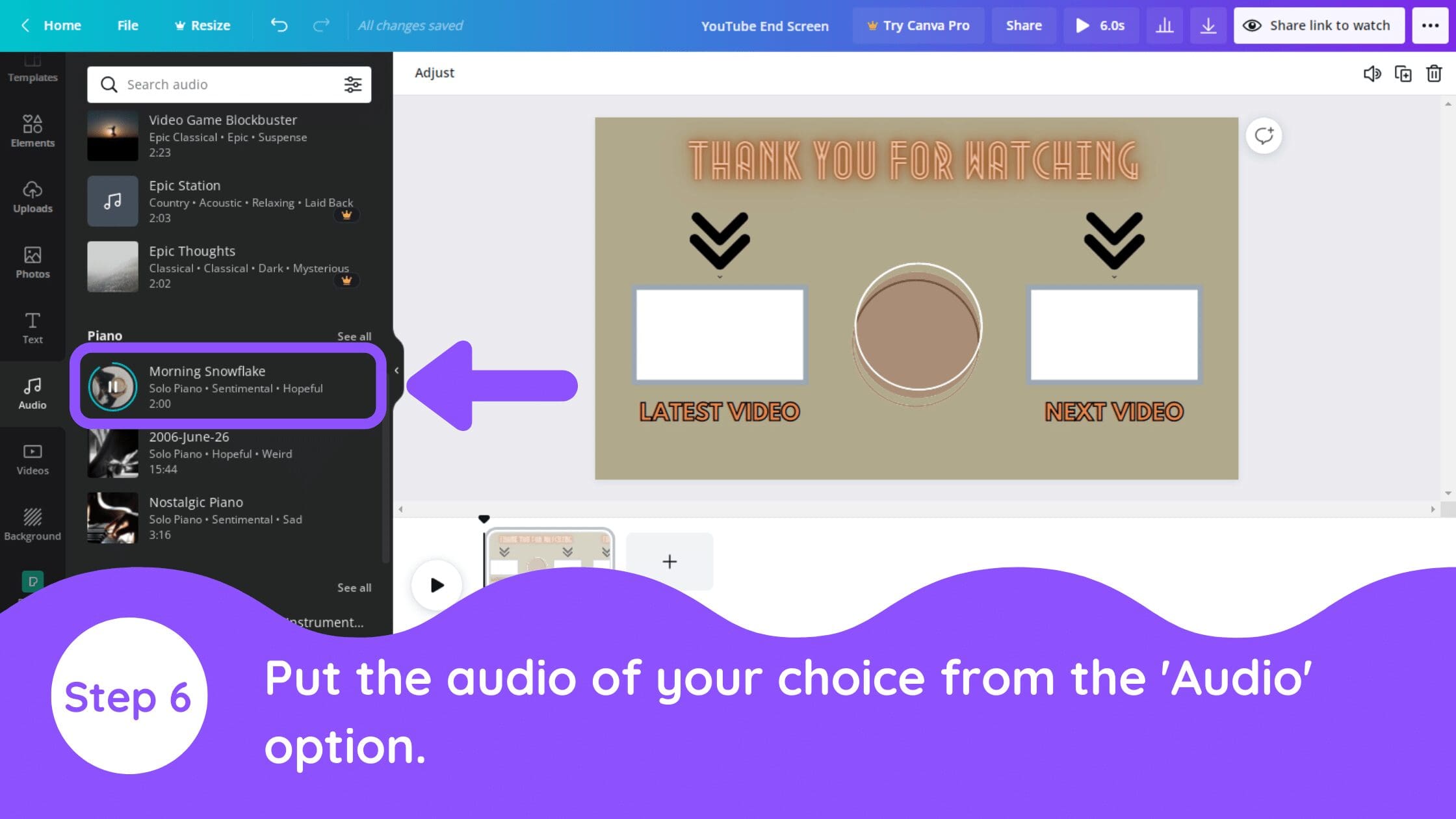The height and width of the screenshot is (819, 1456).
Task: Click the hide panel arrow toggle
Action: click(396, 371)
